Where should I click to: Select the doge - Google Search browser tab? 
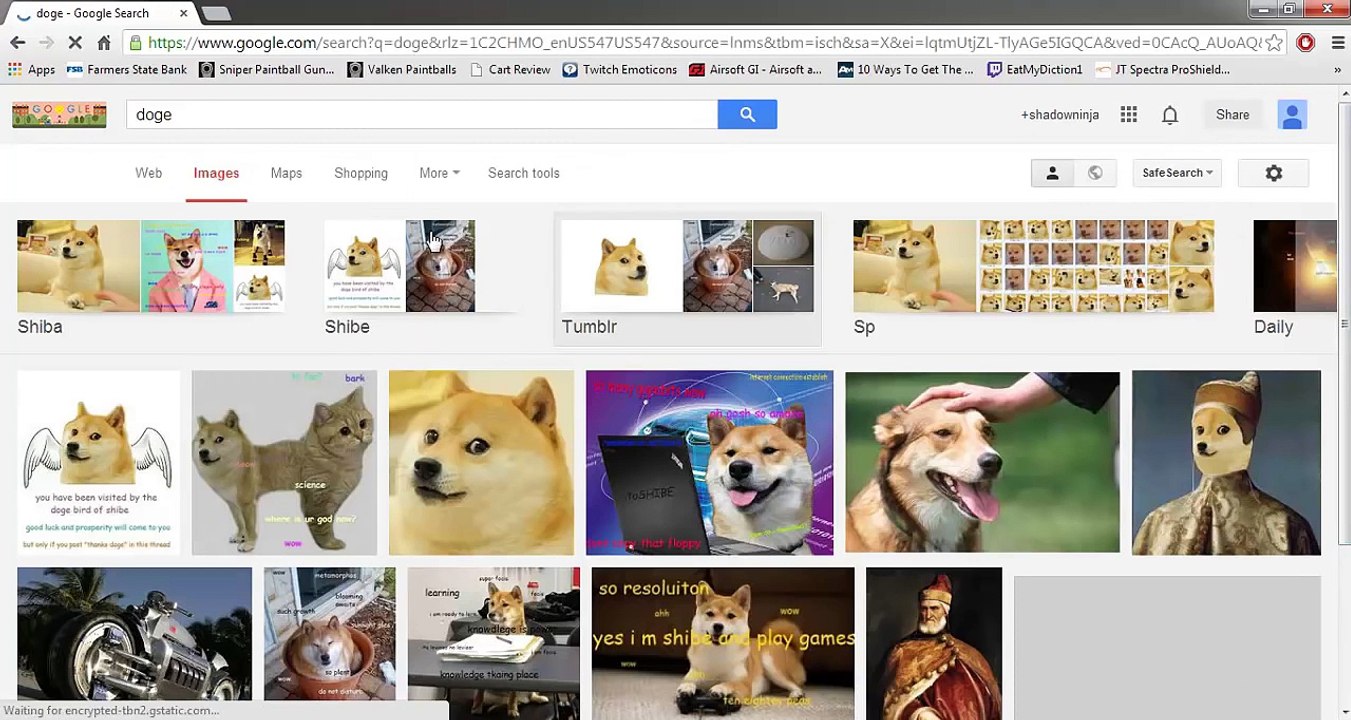[x=100, y=13]
